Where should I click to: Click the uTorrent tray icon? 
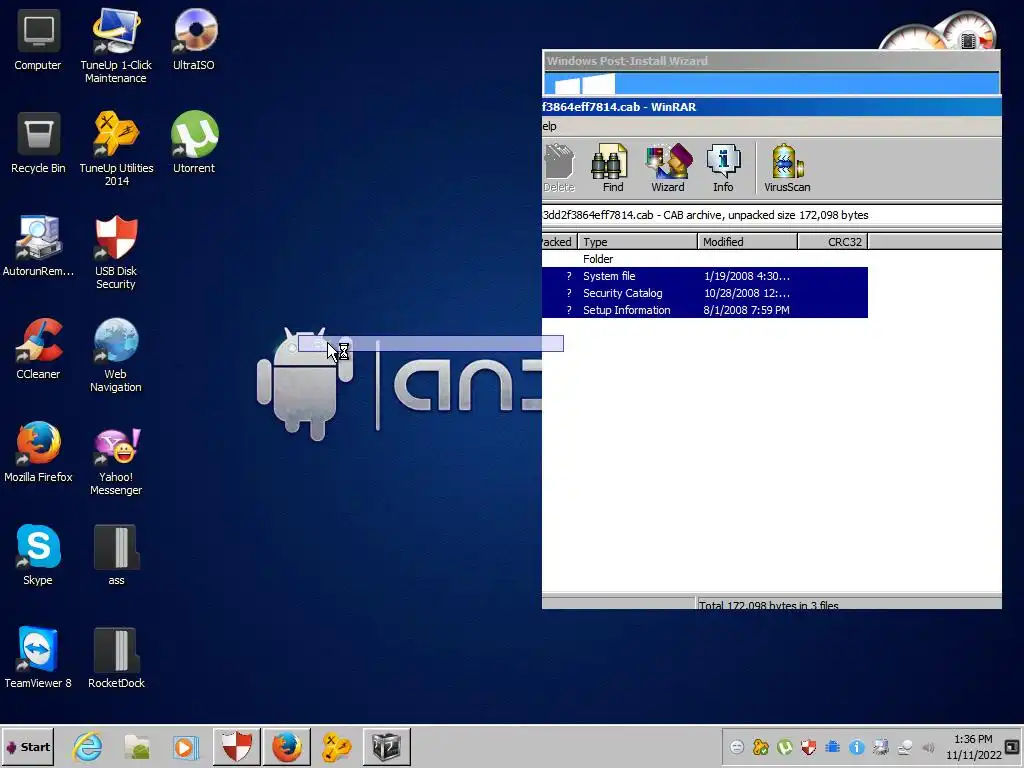pos(785,747)
